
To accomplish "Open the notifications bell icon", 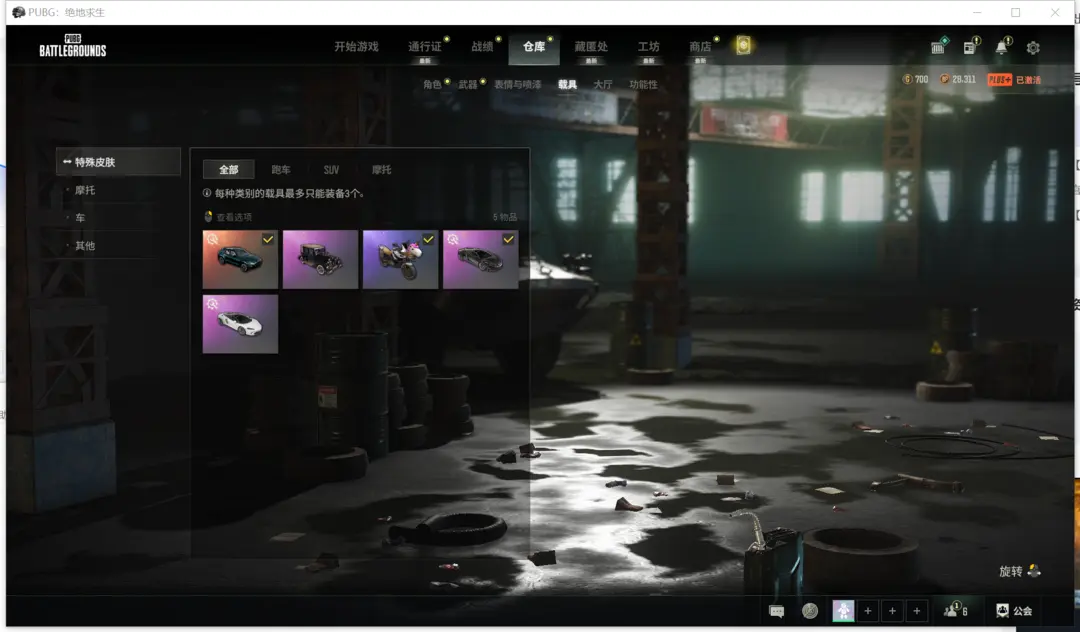I will (x=1001, y=48).
